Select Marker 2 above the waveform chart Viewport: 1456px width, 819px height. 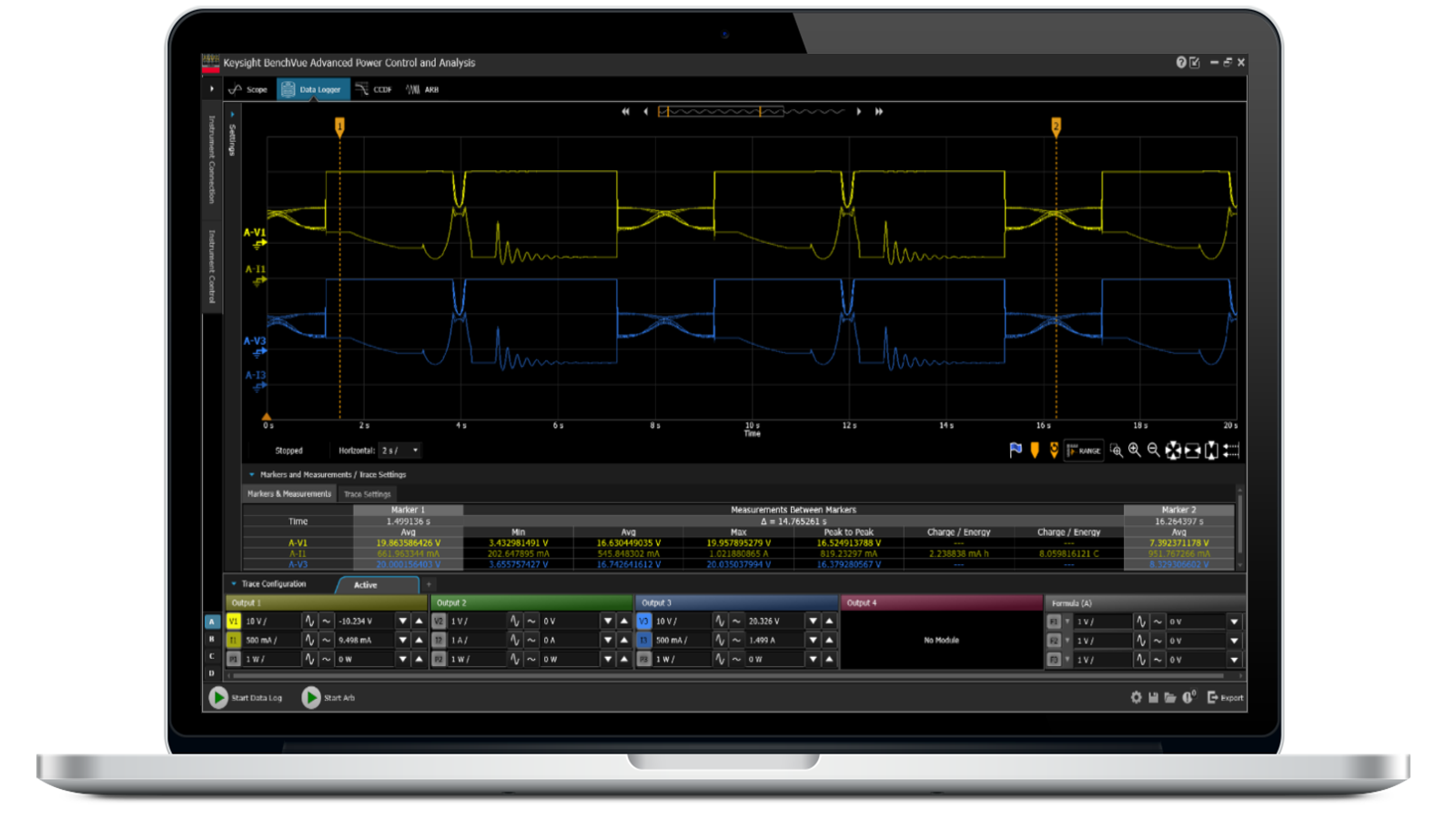1057,124
